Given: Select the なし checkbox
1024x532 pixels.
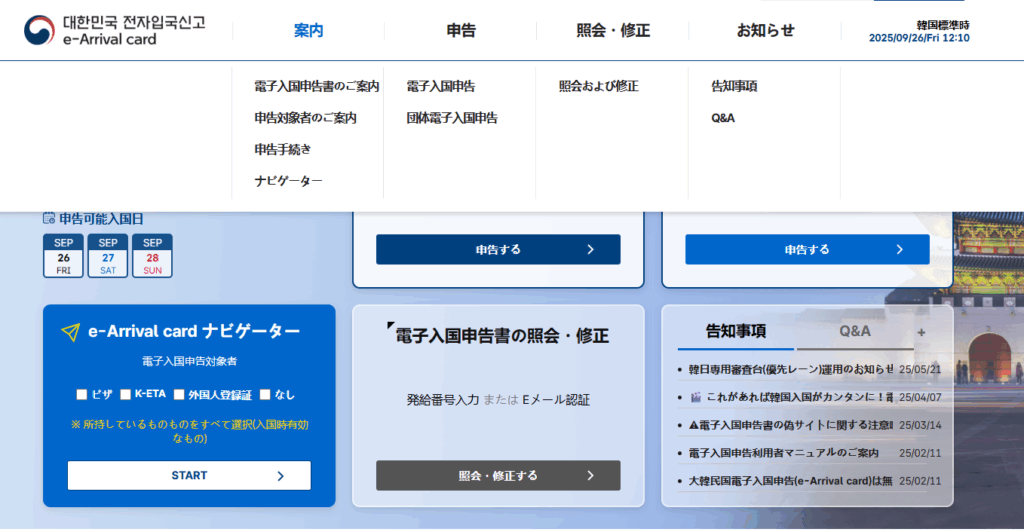Looking at the screenshot, I should [x=264, y=394].
